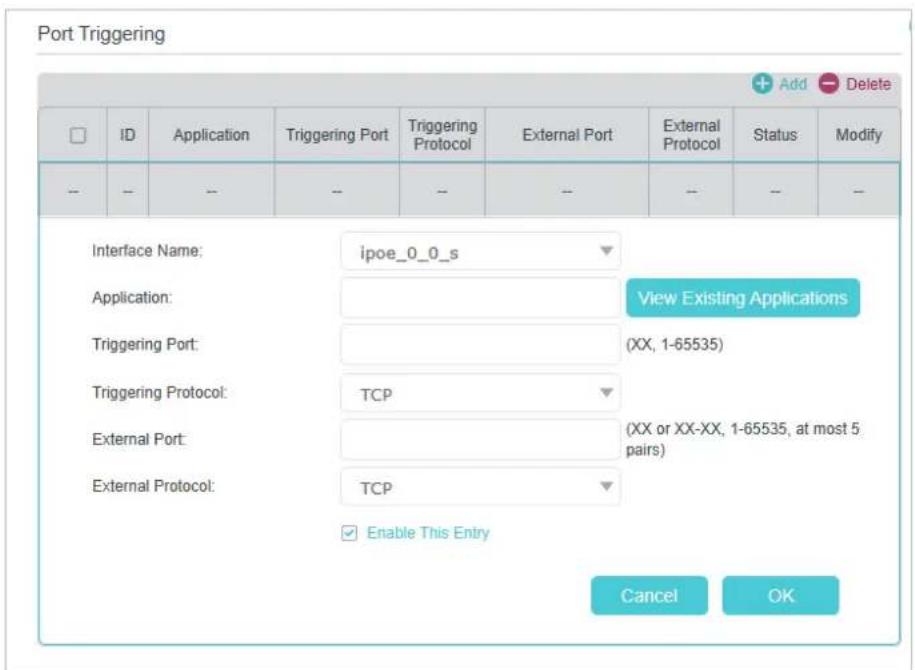The height and width of the screenshot is (670, 915).
Task: Click the Cancel button
Action: (649, 595)
